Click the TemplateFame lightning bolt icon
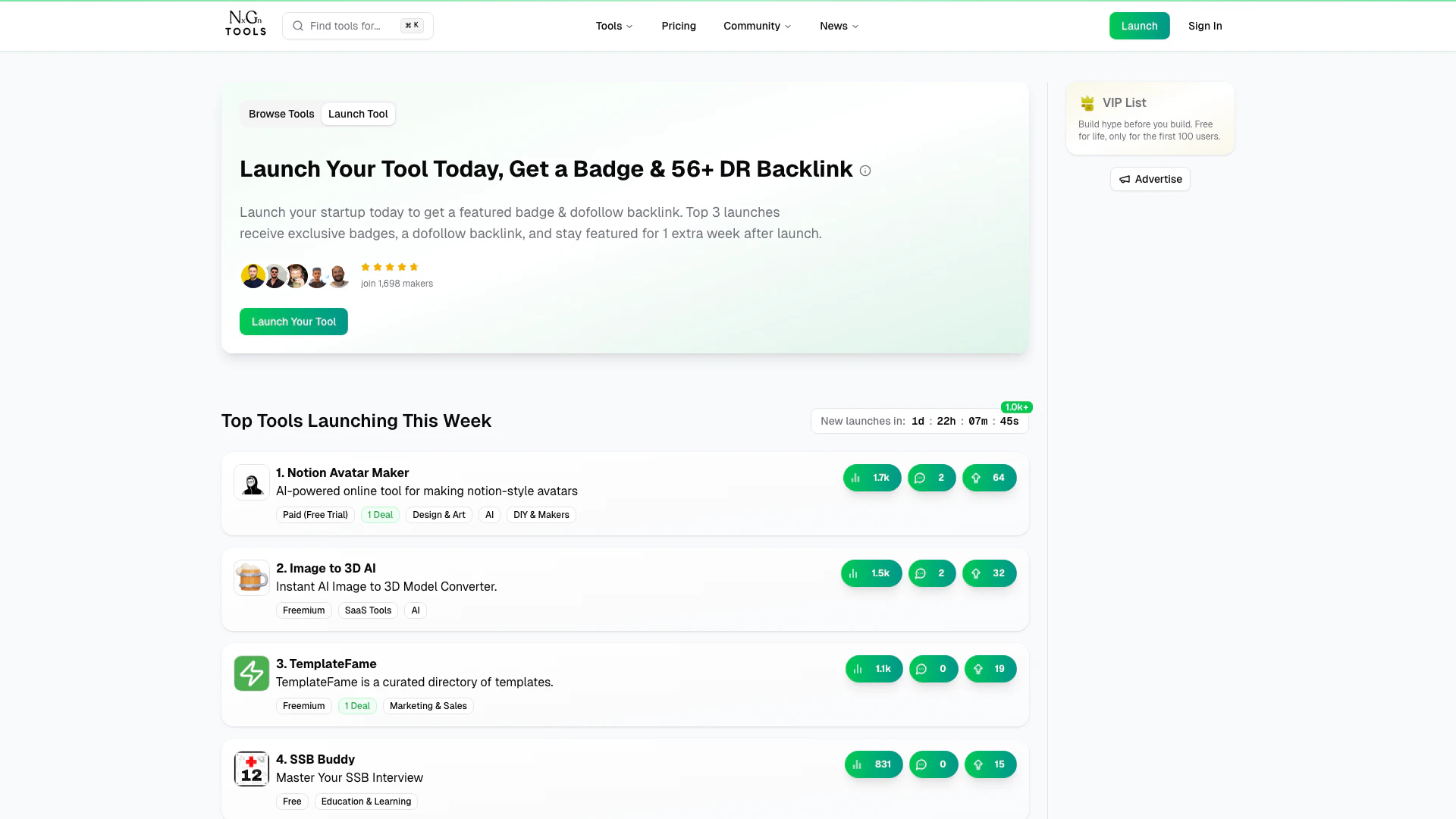Image resolution: width=1456 pixels, height=819 pixels. [252, 673]
